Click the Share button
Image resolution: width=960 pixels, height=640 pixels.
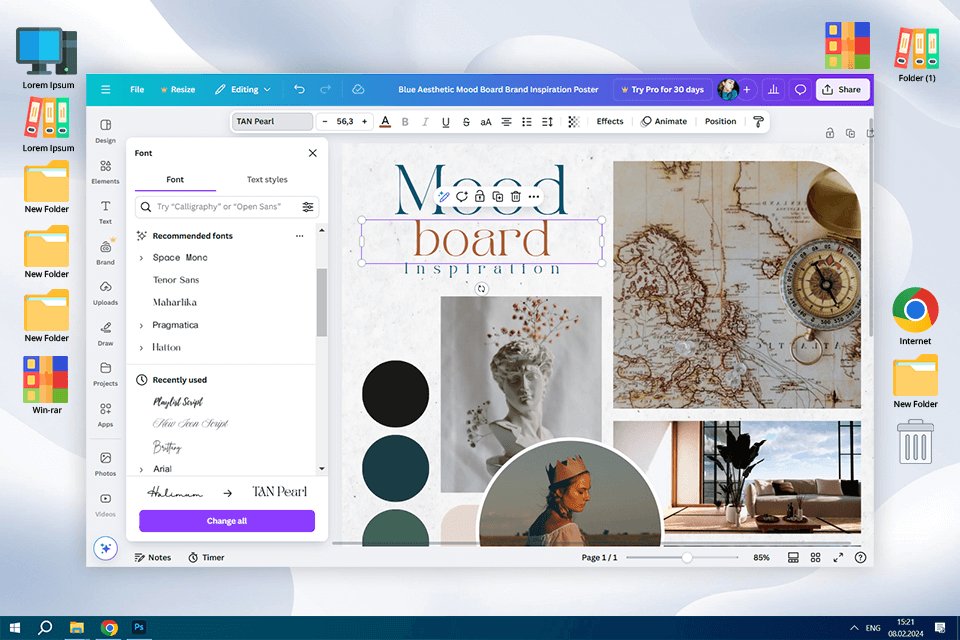point(842,89)
